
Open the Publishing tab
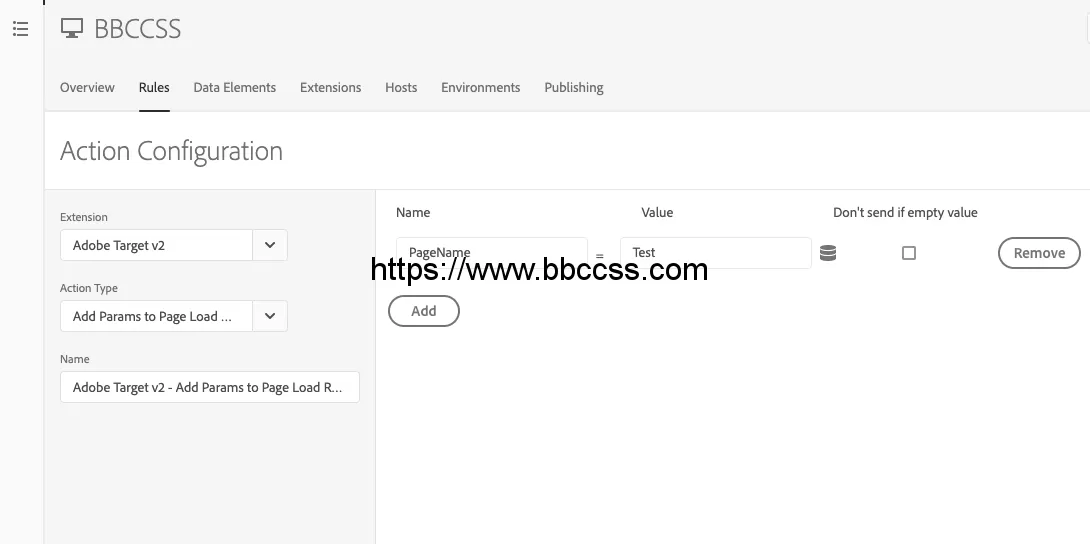[x=574, y=88]
